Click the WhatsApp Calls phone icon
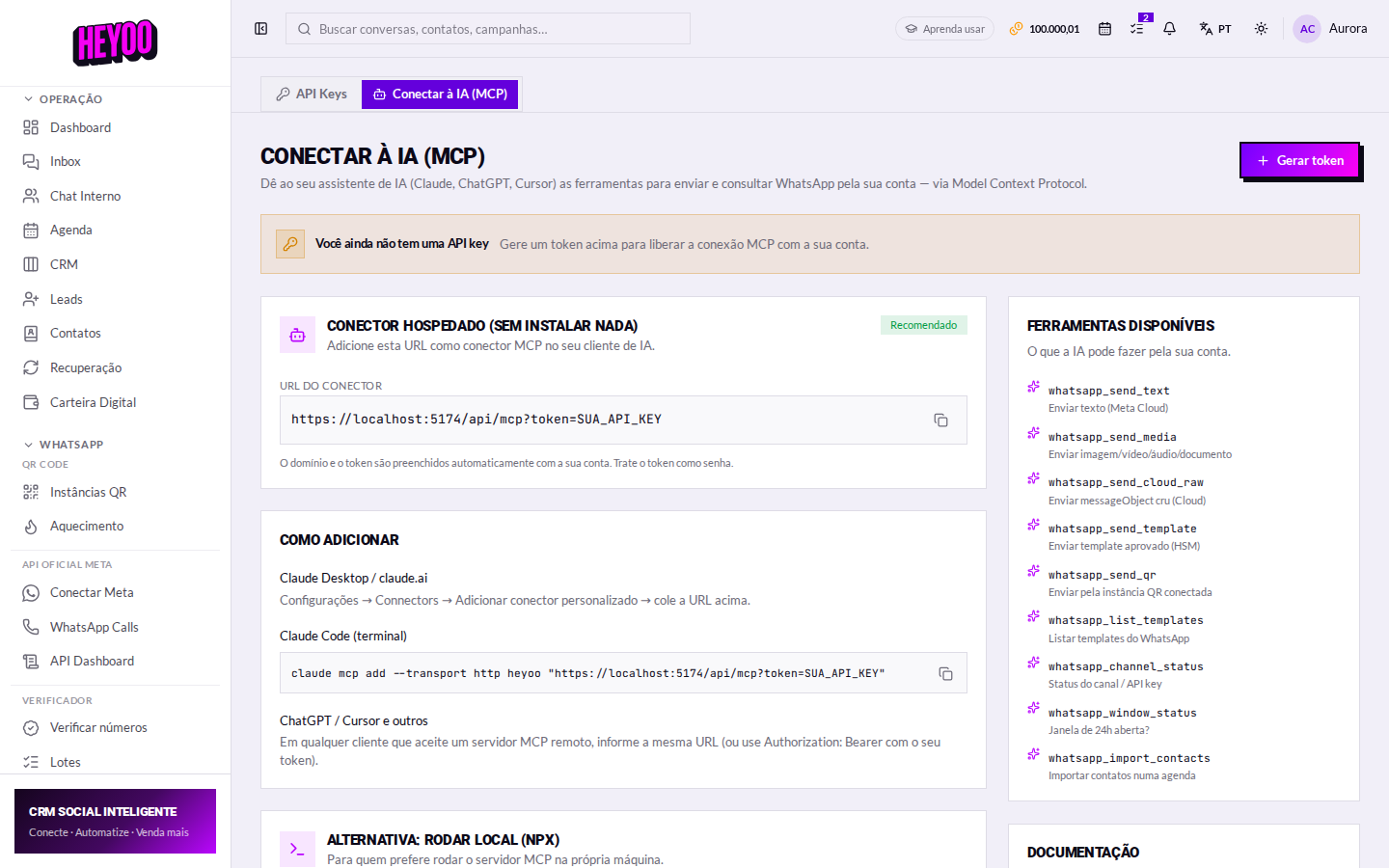 (x=31, y=627)
